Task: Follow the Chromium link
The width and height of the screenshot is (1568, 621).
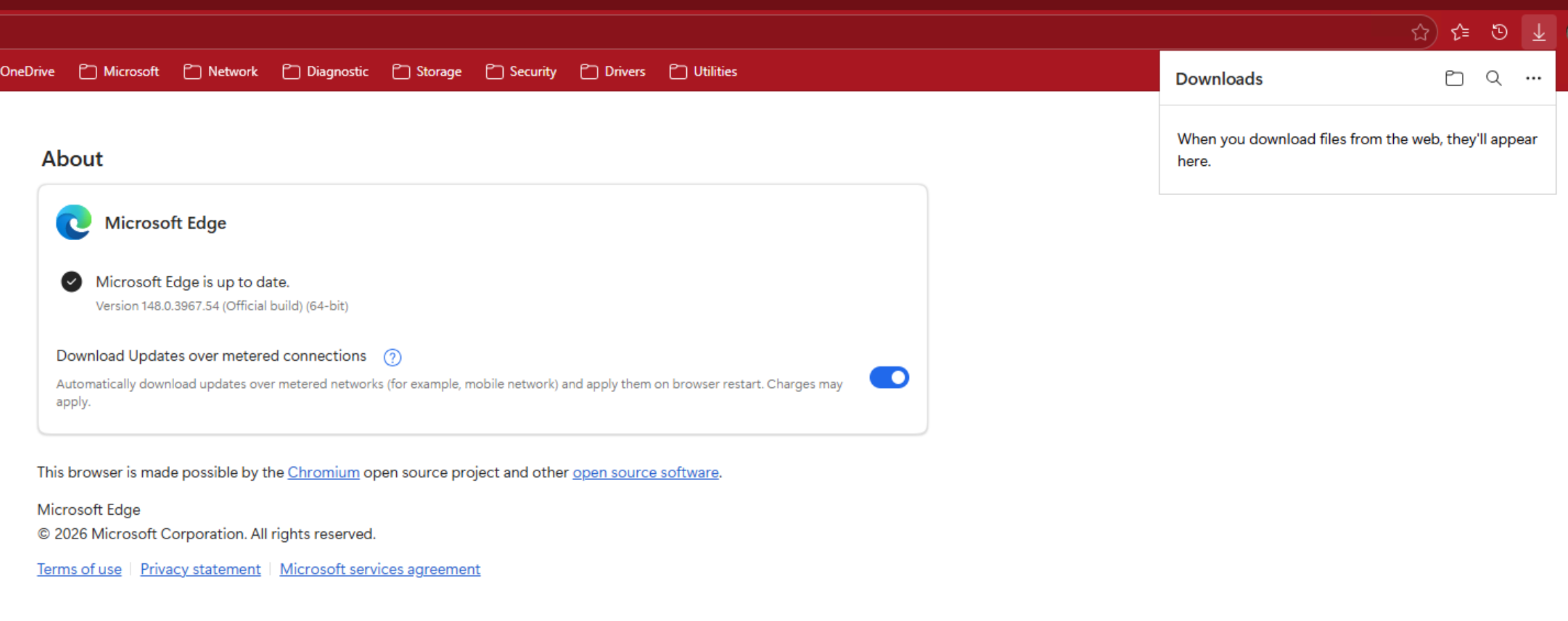Action: [323, 473]
